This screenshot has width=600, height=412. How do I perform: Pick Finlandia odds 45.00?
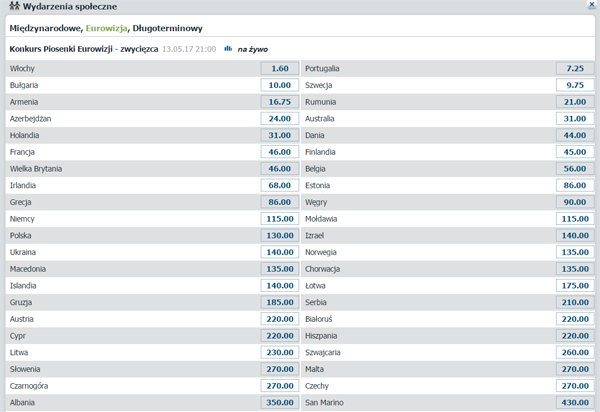tap(575, 152)
